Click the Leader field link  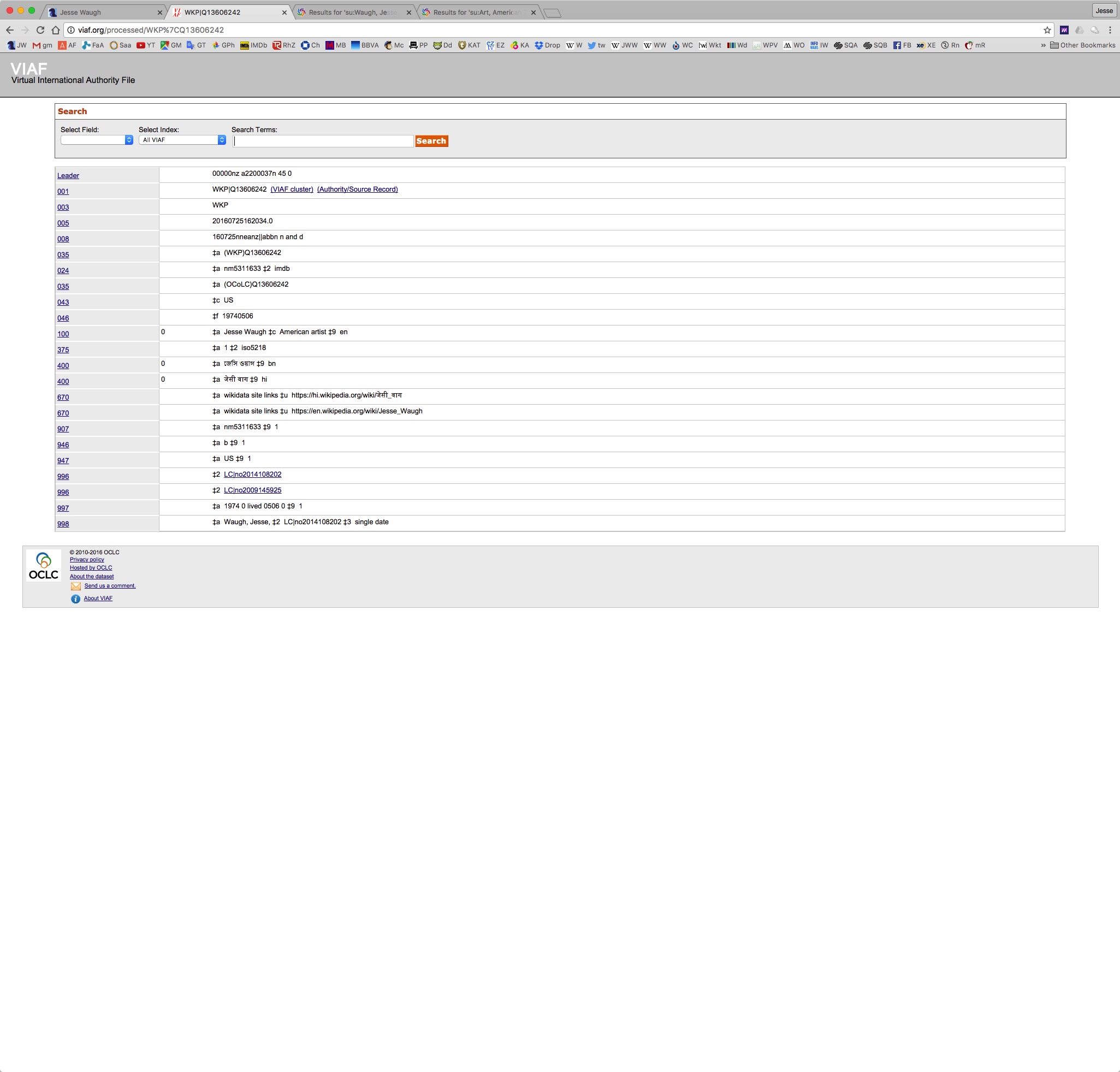tap(68, 176)
